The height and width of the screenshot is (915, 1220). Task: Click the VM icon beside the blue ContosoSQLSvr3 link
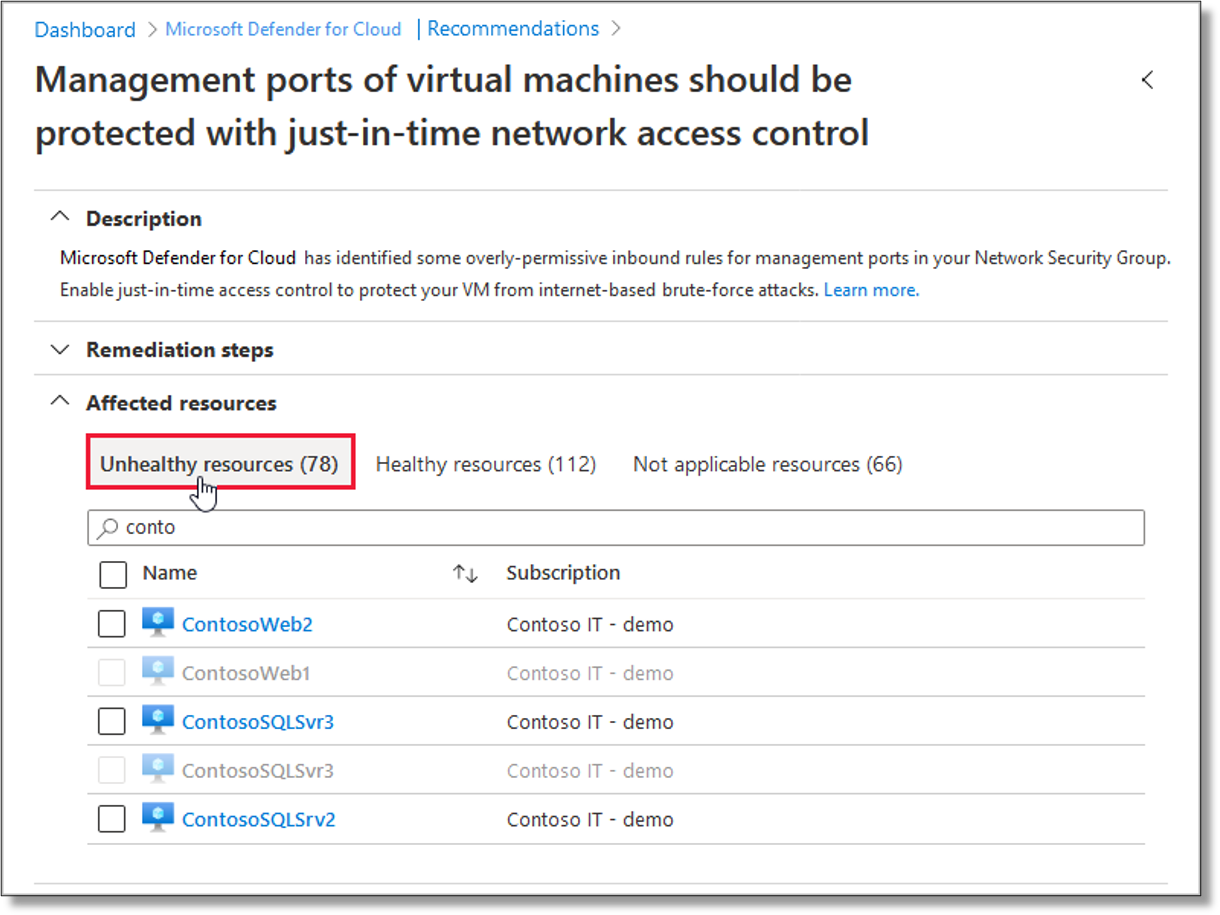(158, 720)
